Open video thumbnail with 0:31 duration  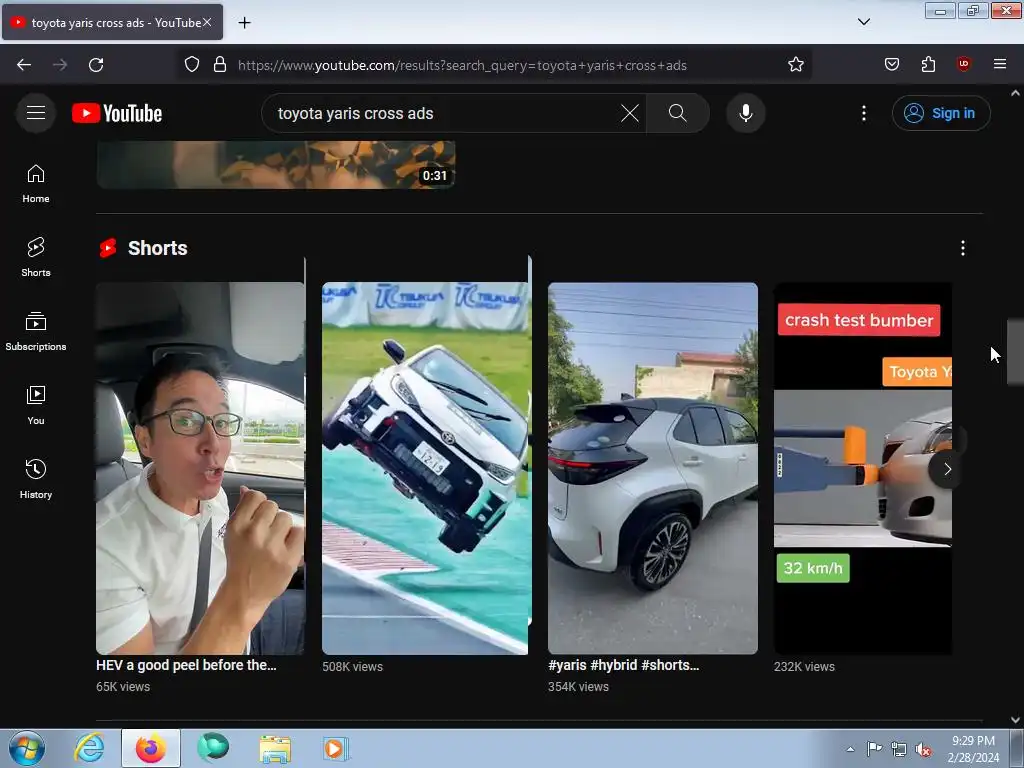pyautogui.click(x=276, y=165)
